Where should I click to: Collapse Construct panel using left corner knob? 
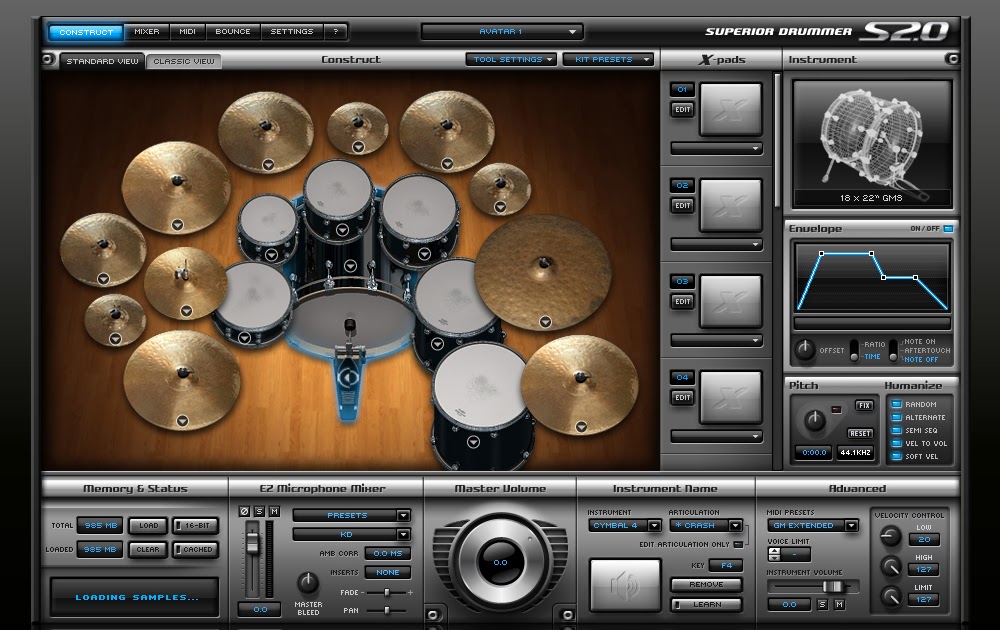click(48, 59)
